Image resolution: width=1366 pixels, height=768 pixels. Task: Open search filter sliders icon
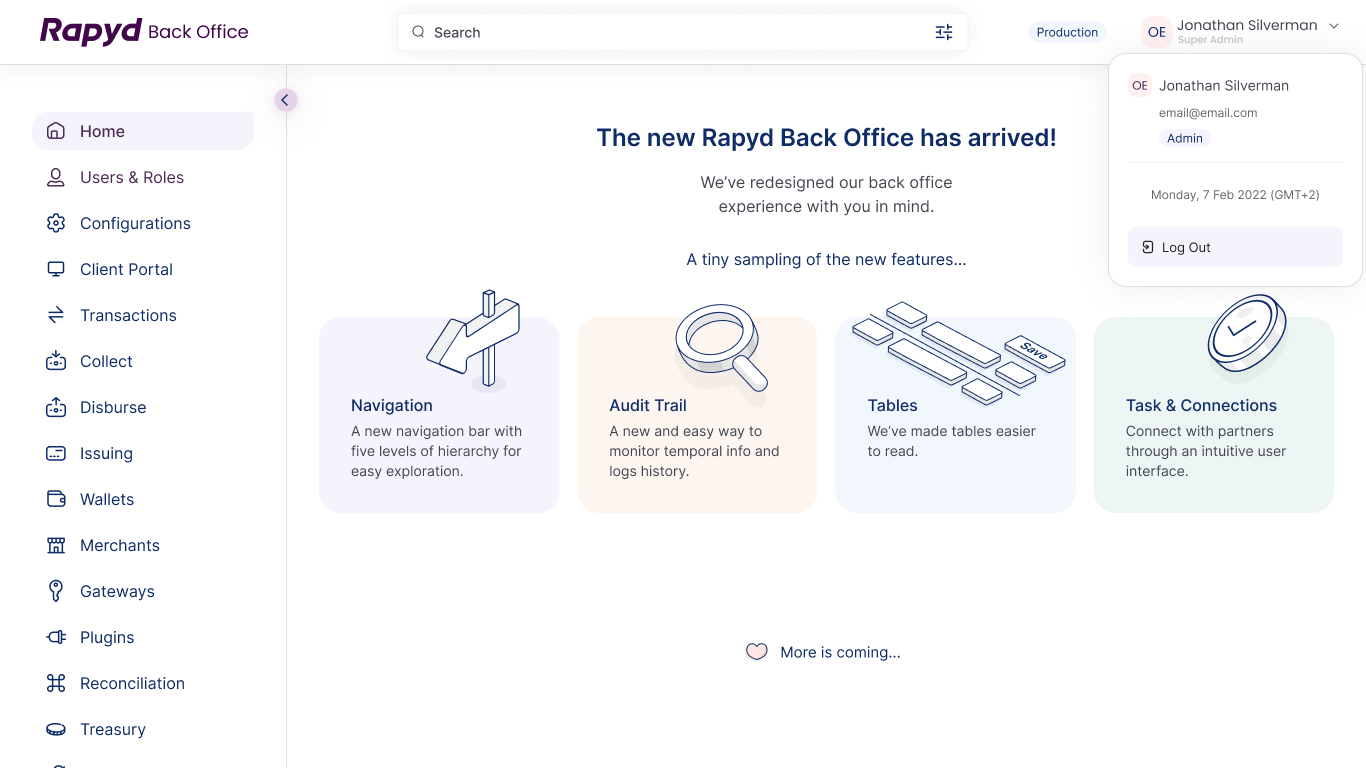[944, 32]
